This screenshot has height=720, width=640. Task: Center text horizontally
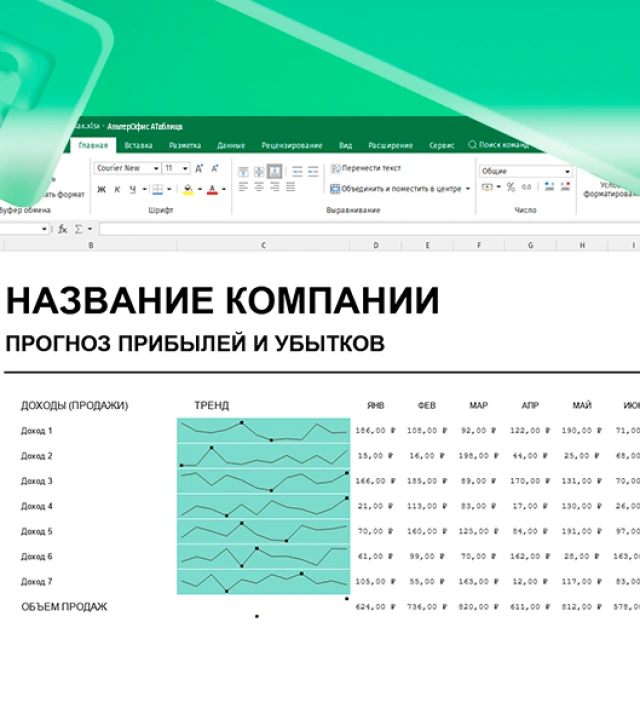click(x=259, y=186)
